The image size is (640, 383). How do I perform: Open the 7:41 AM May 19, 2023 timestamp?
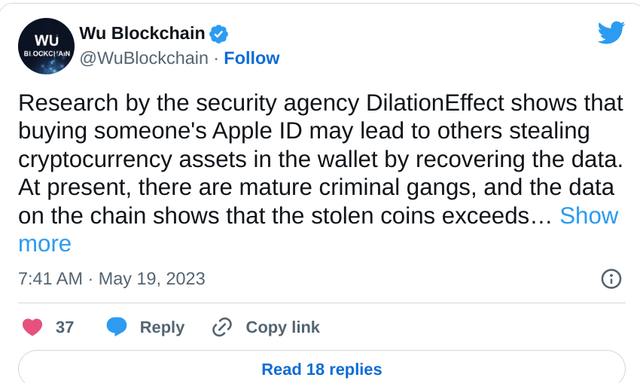[x=112, y=279]
